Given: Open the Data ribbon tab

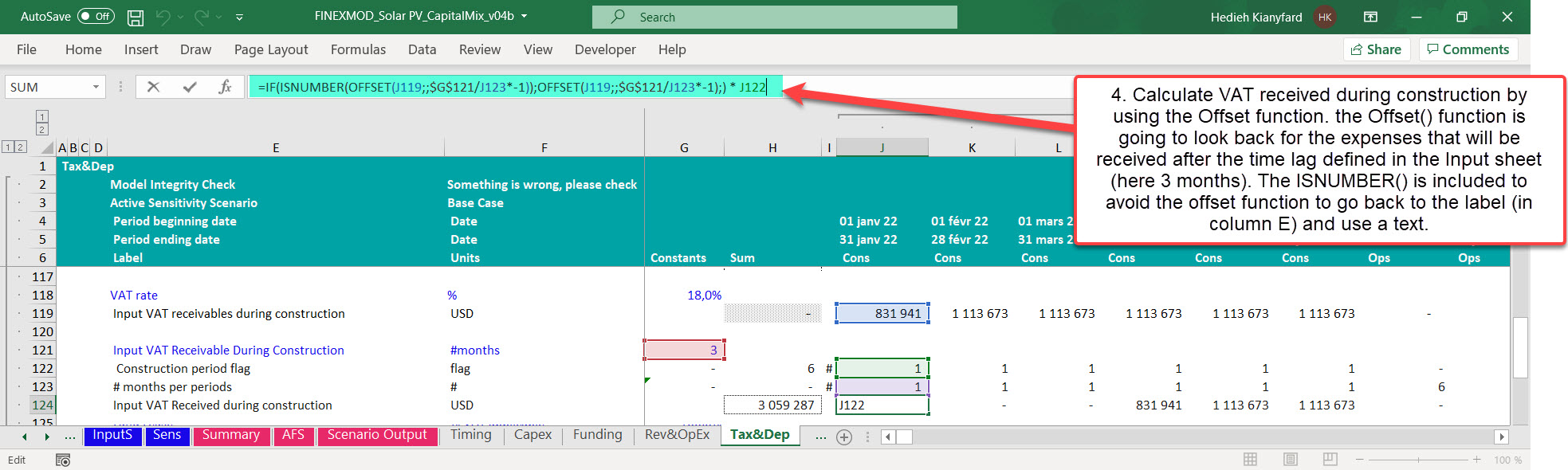Looking at the screenshot, I should tap(422, 49).
